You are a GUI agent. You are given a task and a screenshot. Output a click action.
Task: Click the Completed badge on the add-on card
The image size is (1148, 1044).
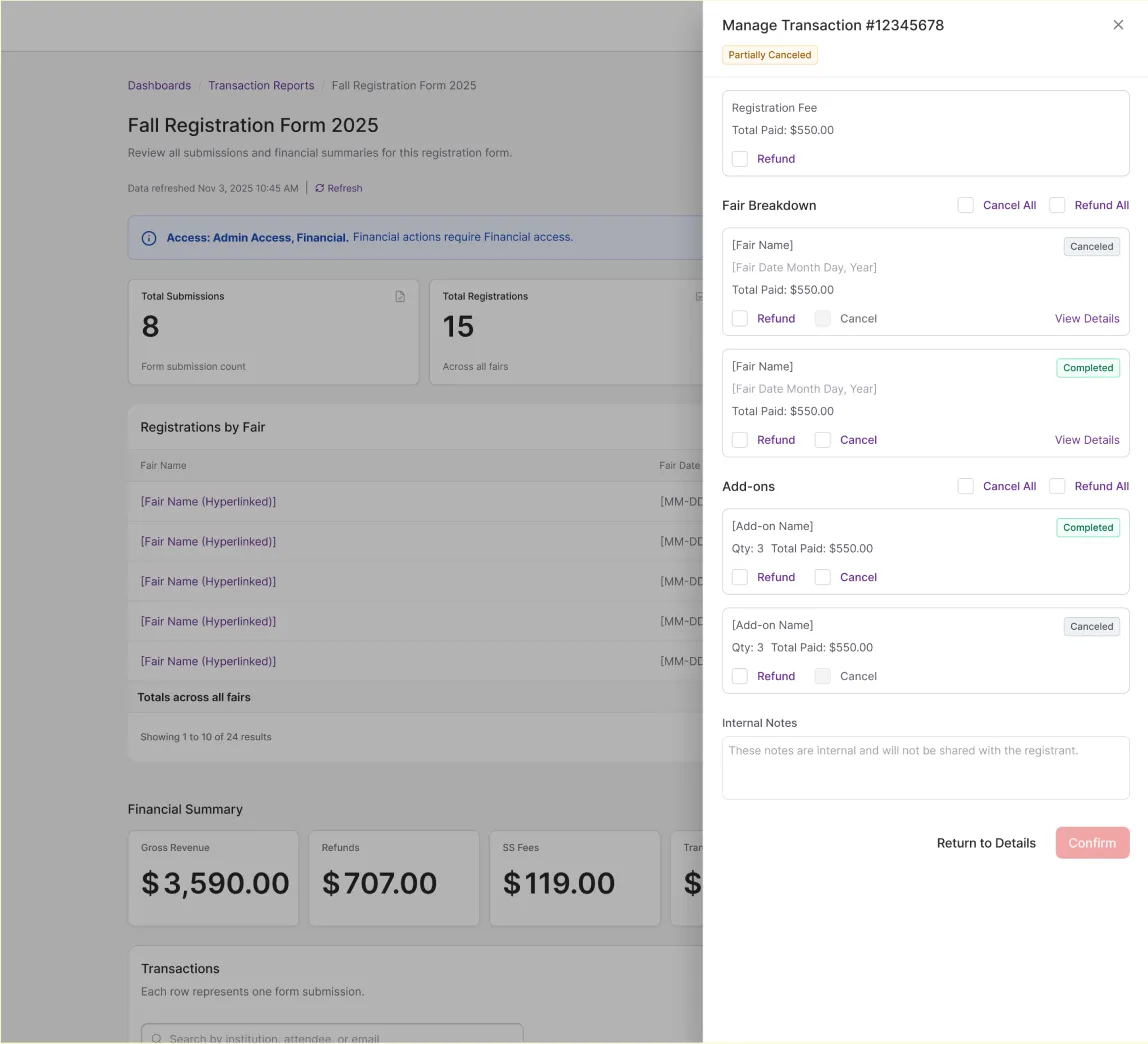tap(1088, 528)
